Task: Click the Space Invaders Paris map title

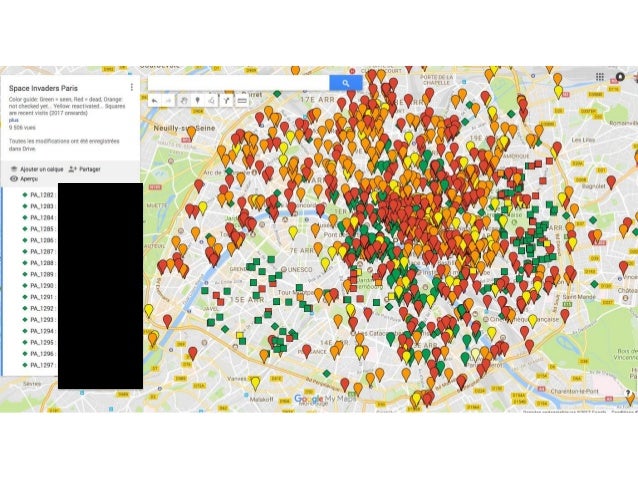Action: pos(43,88)
